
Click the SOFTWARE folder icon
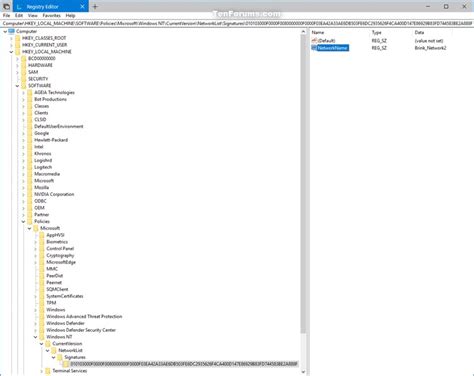[24, 86]
